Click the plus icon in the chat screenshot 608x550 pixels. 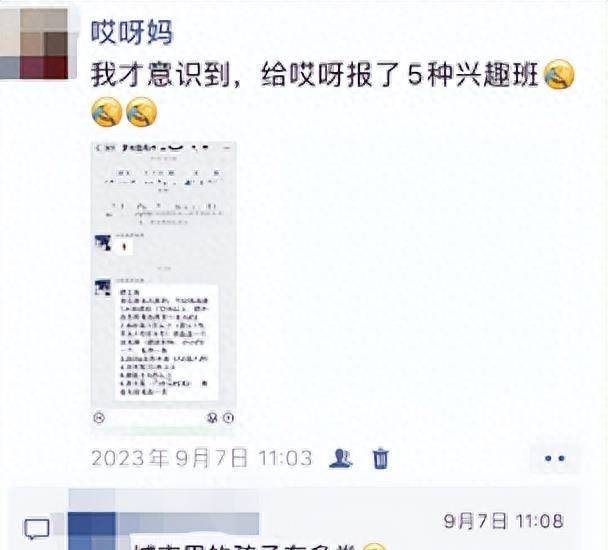pos(229,418)
